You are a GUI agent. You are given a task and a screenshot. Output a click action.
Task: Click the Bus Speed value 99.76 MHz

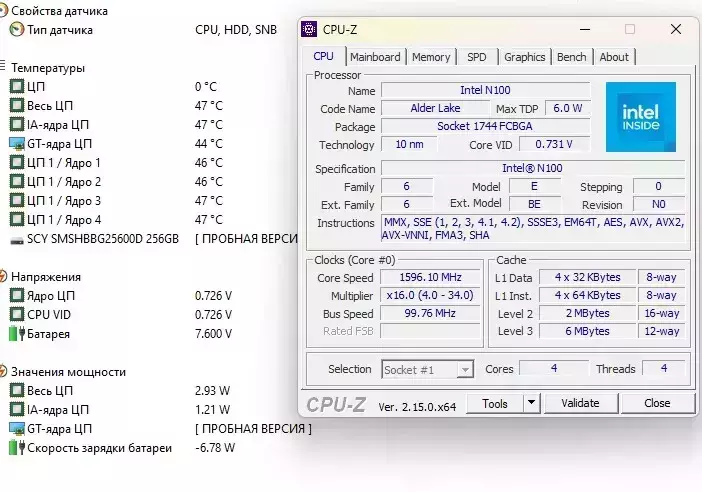pyautogui.click(x=430, y=313)
